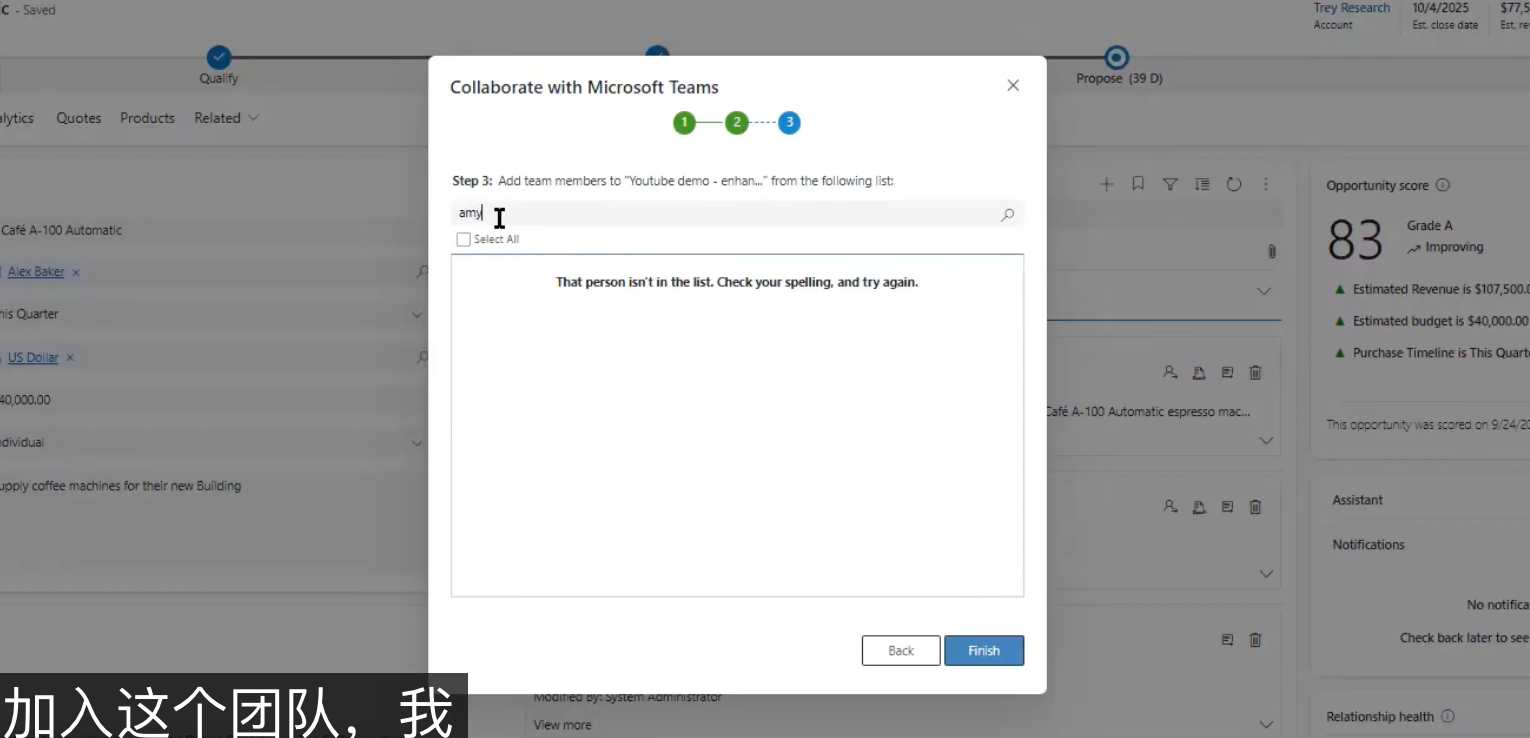Click the "Qualify" stage label
Viewport: 1530px width, 738px height.
click(219, 78)
